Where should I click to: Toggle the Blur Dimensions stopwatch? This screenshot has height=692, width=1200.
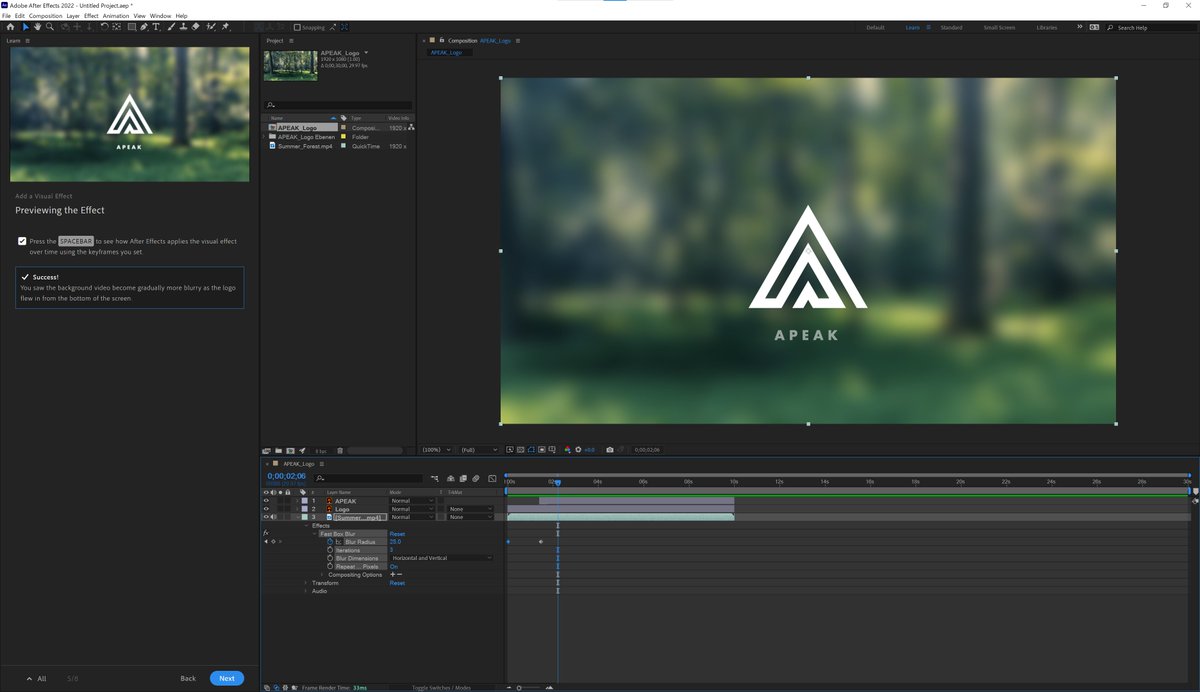(330, 558)
